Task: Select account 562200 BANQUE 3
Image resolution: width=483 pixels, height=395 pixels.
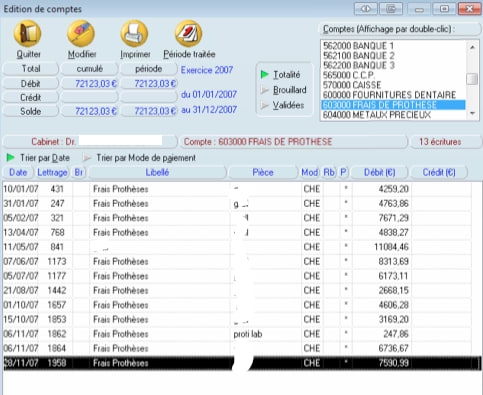Action: [394, 65]
